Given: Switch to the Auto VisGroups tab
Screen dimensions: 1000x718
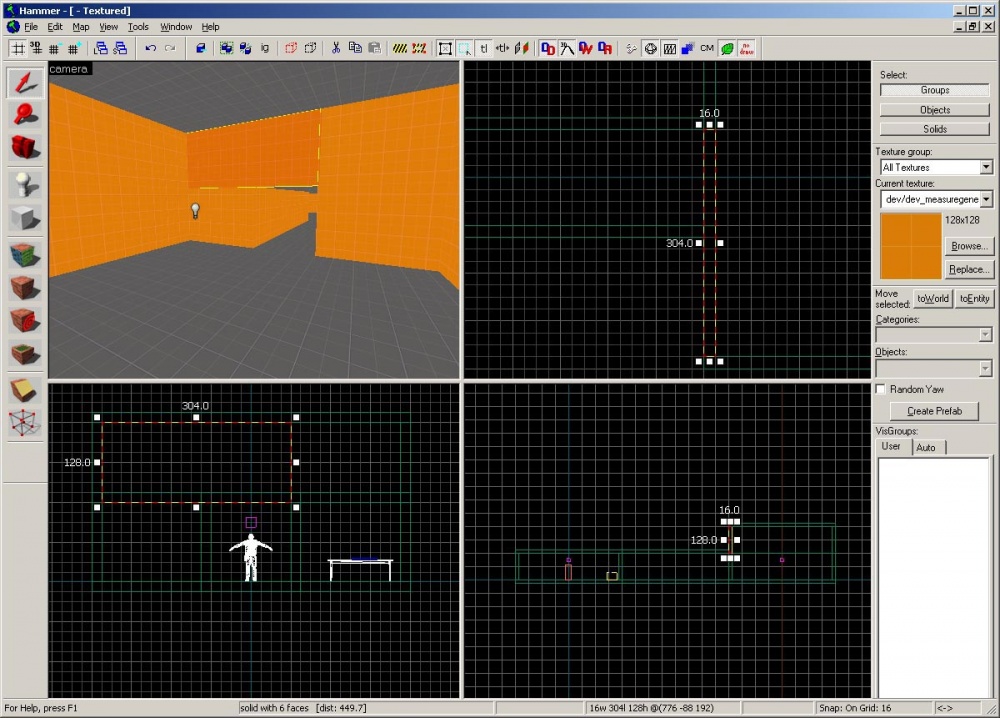Looking at the screenshot, I should pyautogui.click(x=926, y=447).
